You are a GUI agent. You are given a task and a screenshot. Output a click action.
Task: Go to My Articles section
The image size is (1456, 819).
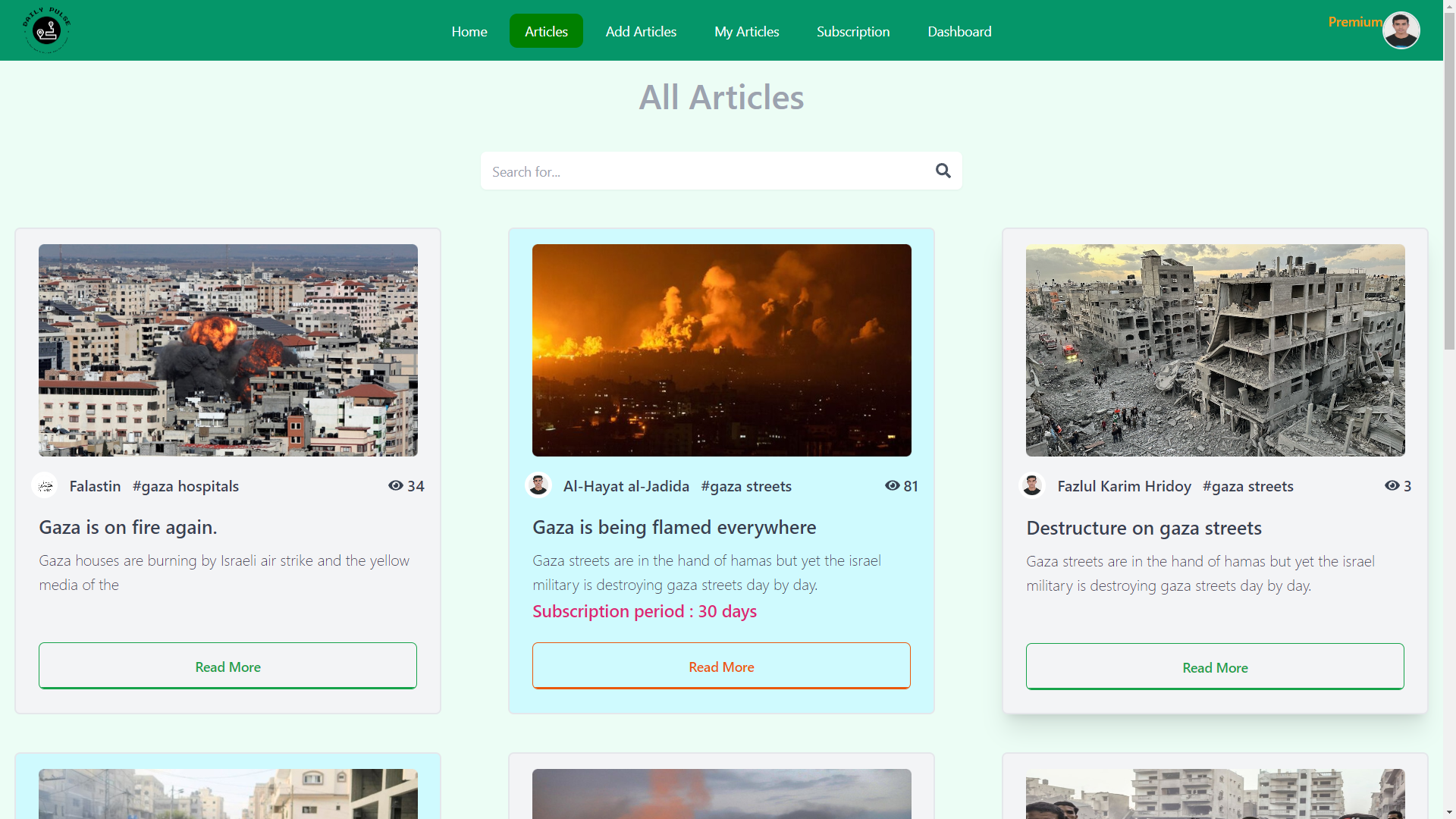[x=746, y=31]
